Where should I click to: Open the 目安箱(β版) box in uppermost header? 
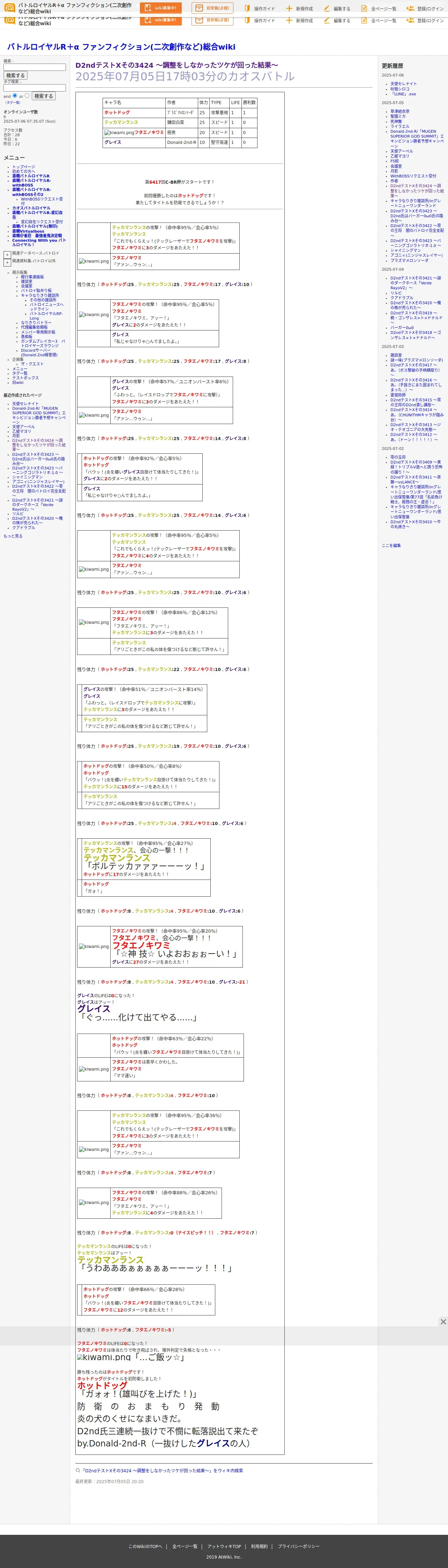[212, 8]
